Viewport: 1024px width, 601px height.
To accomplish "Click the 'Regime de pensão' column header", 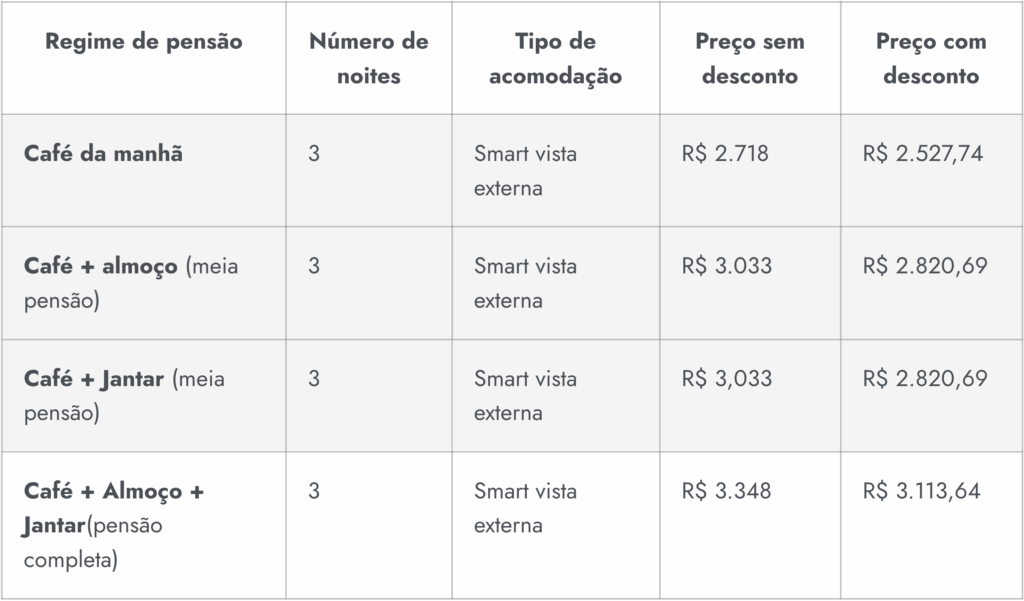I will click(x=144, y=42).
